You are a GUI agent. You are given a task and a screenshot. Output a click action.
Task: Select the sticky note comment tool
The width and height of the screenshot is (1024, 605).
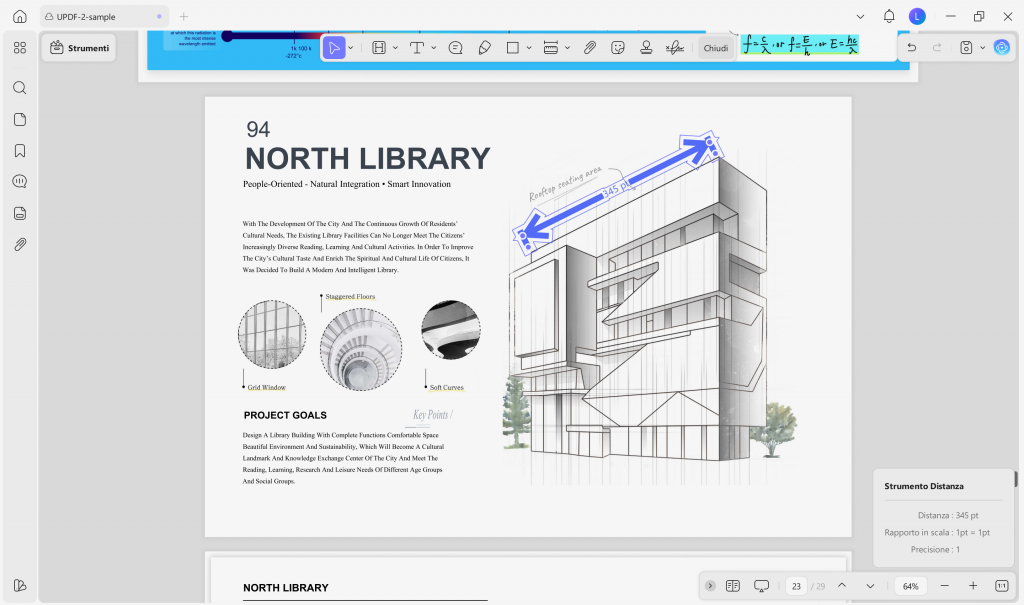tap(456, 48)
